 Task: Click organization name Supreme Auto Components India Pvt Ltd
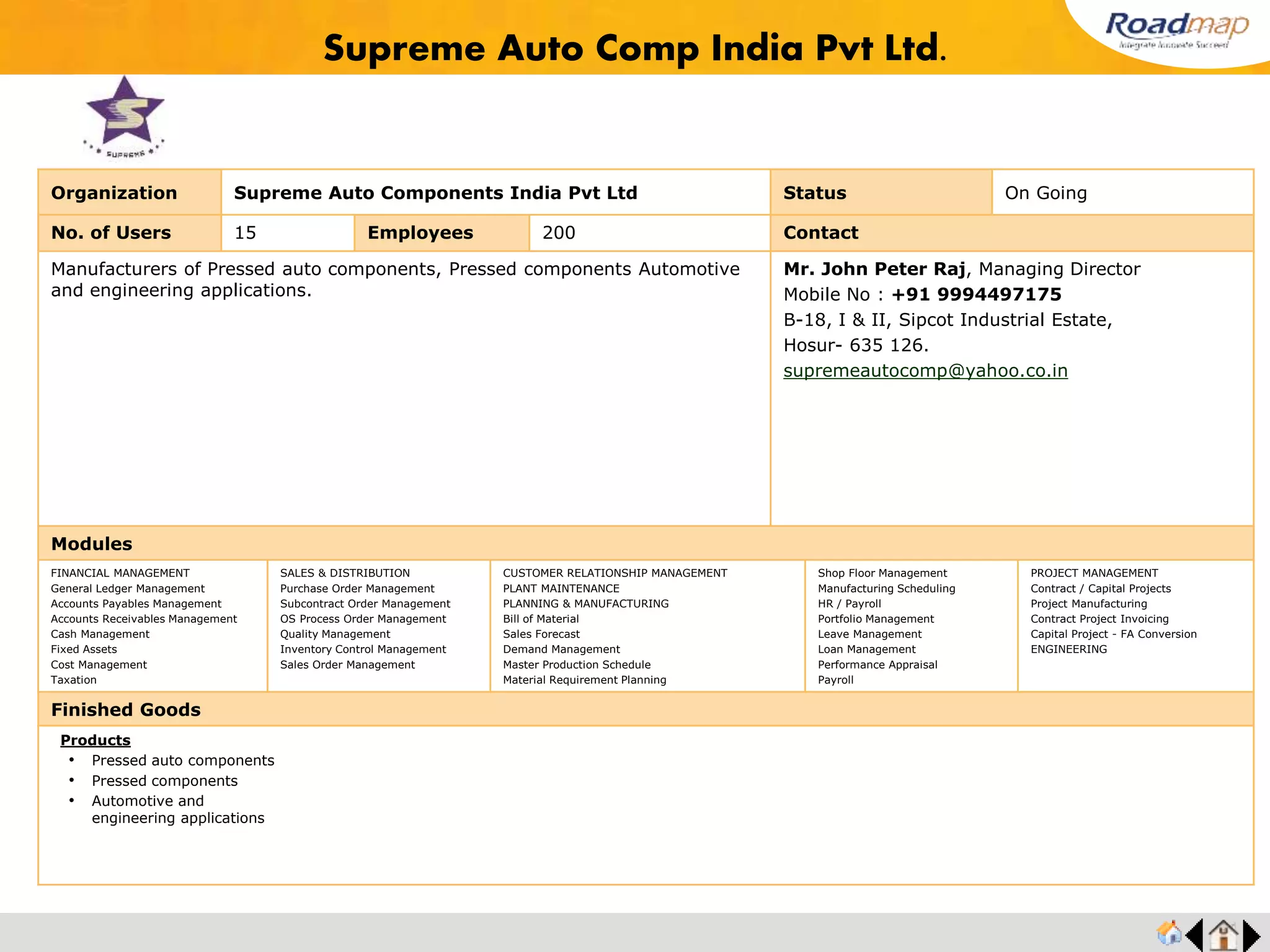tap(435, 193)
